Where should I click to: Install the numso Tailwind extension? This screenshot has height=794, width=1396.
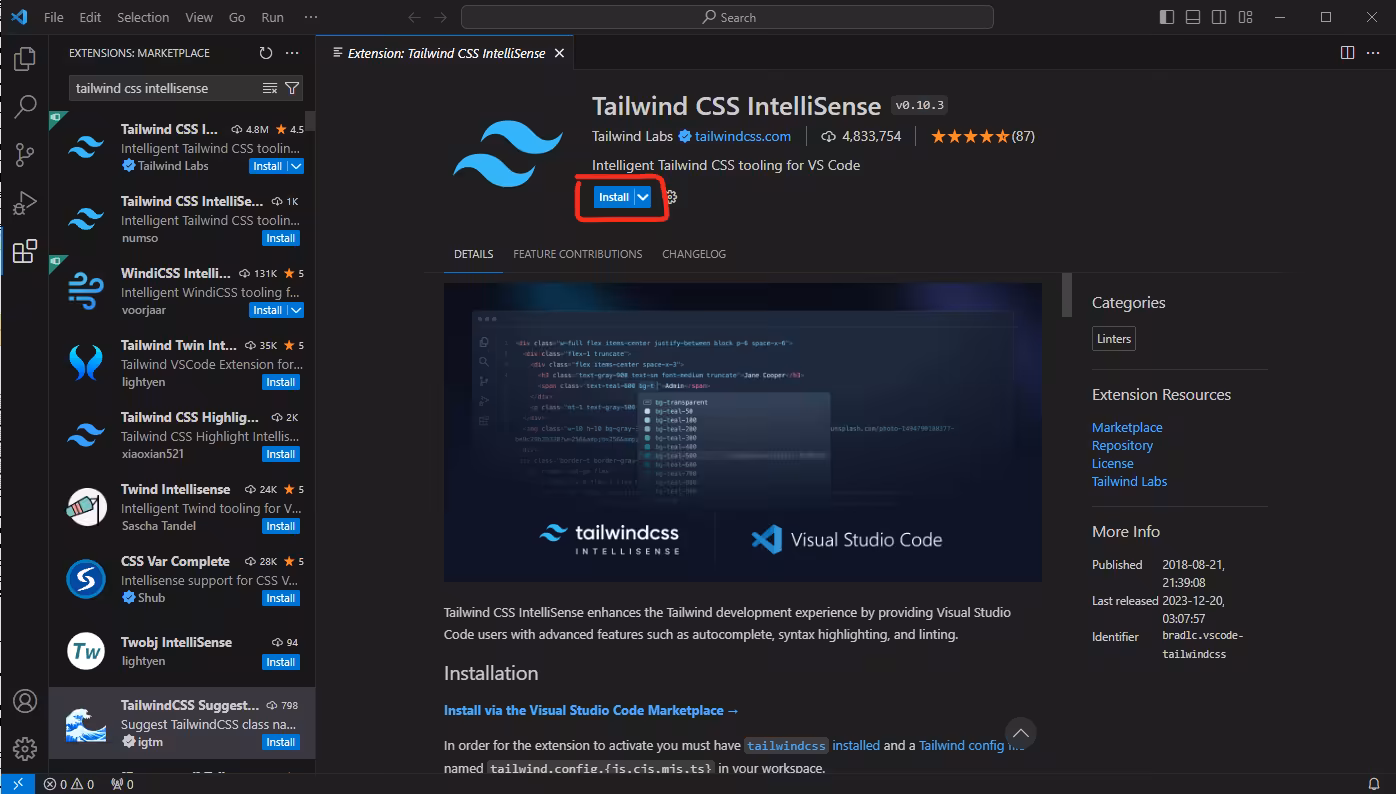point(281,238)
